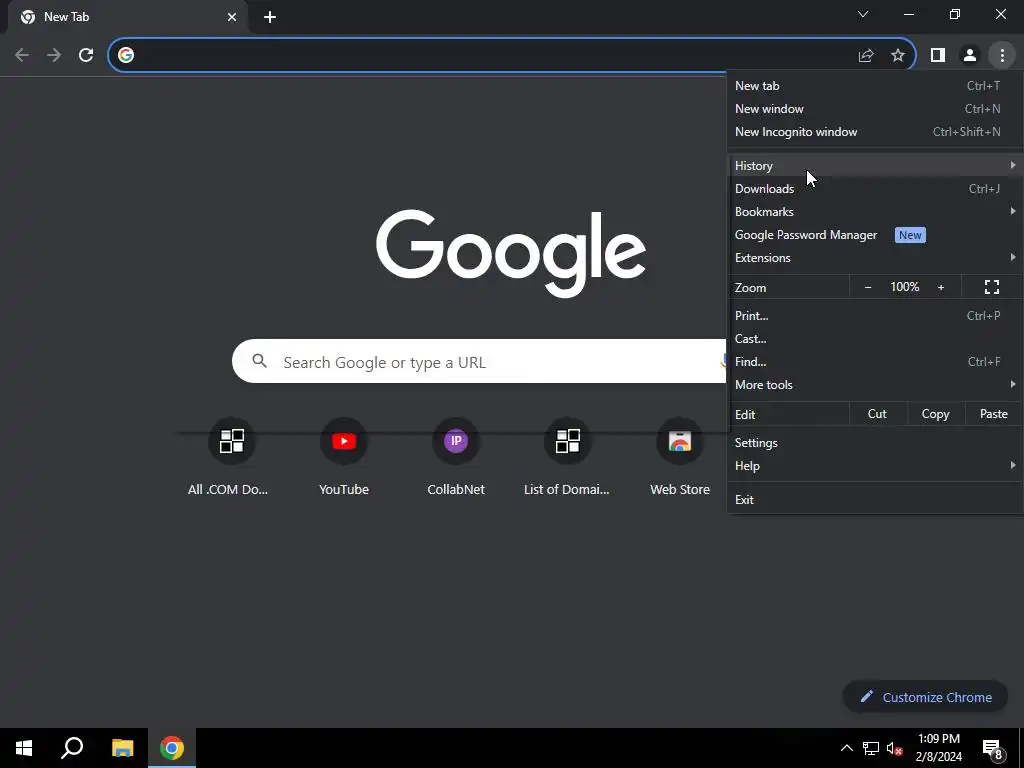Click the taskbar clock showing 1:09 PM
The image size is (1024, 768).
click(938, 748)
